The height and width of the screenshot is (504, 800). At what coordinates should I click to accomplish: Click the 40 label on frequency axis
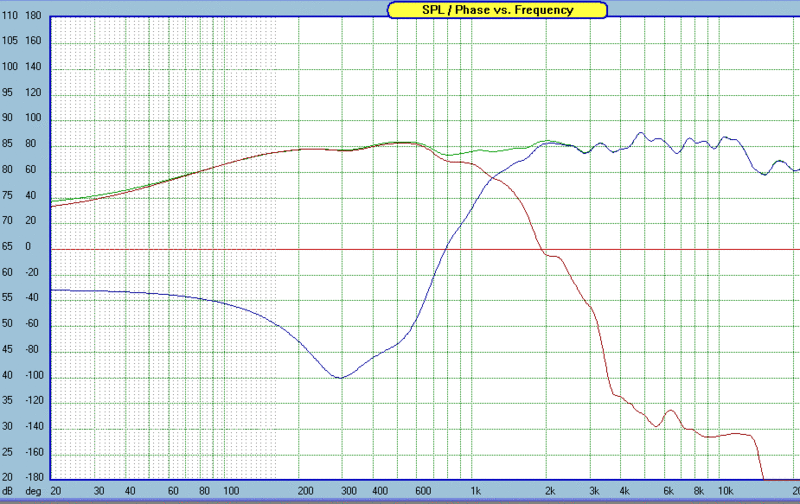click(x=130, y=491)
